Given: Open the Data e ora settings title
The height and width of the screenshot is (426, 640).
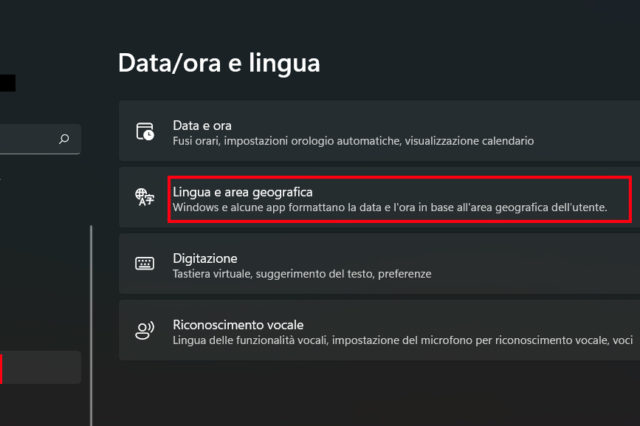Looking at the screenshot, I should (x=202, y=125).
